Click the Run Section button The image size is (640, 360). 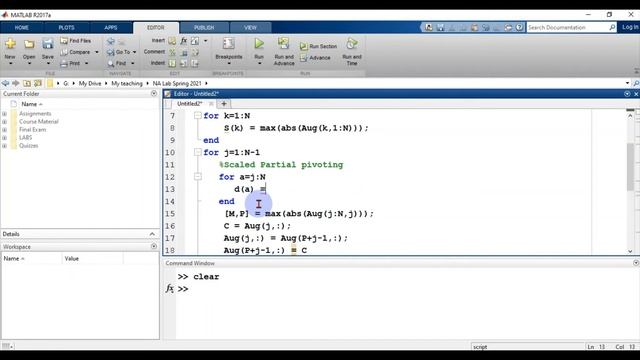click(x=318, y=46)
